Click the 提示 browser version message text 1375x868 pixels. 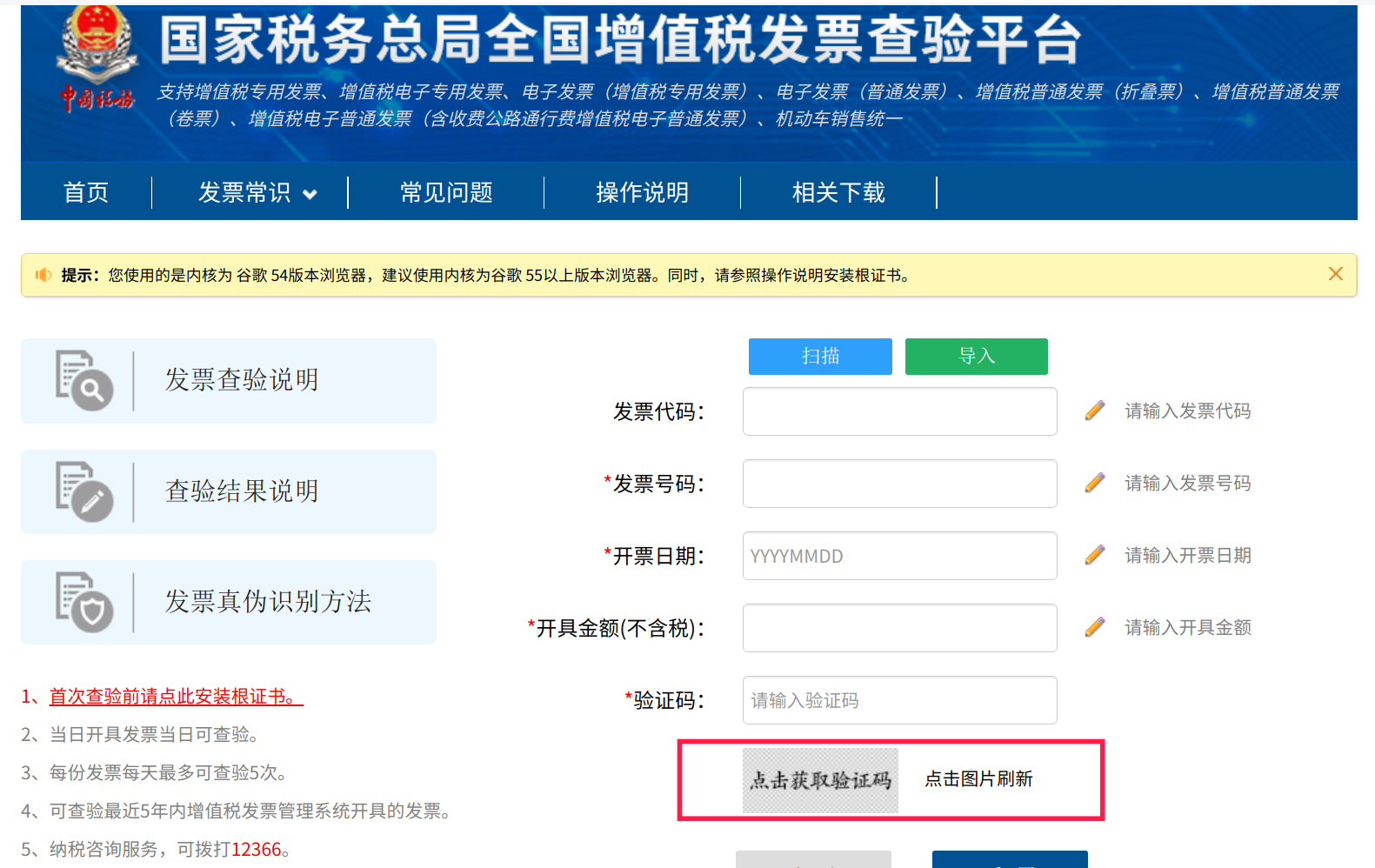pos(485,276)
